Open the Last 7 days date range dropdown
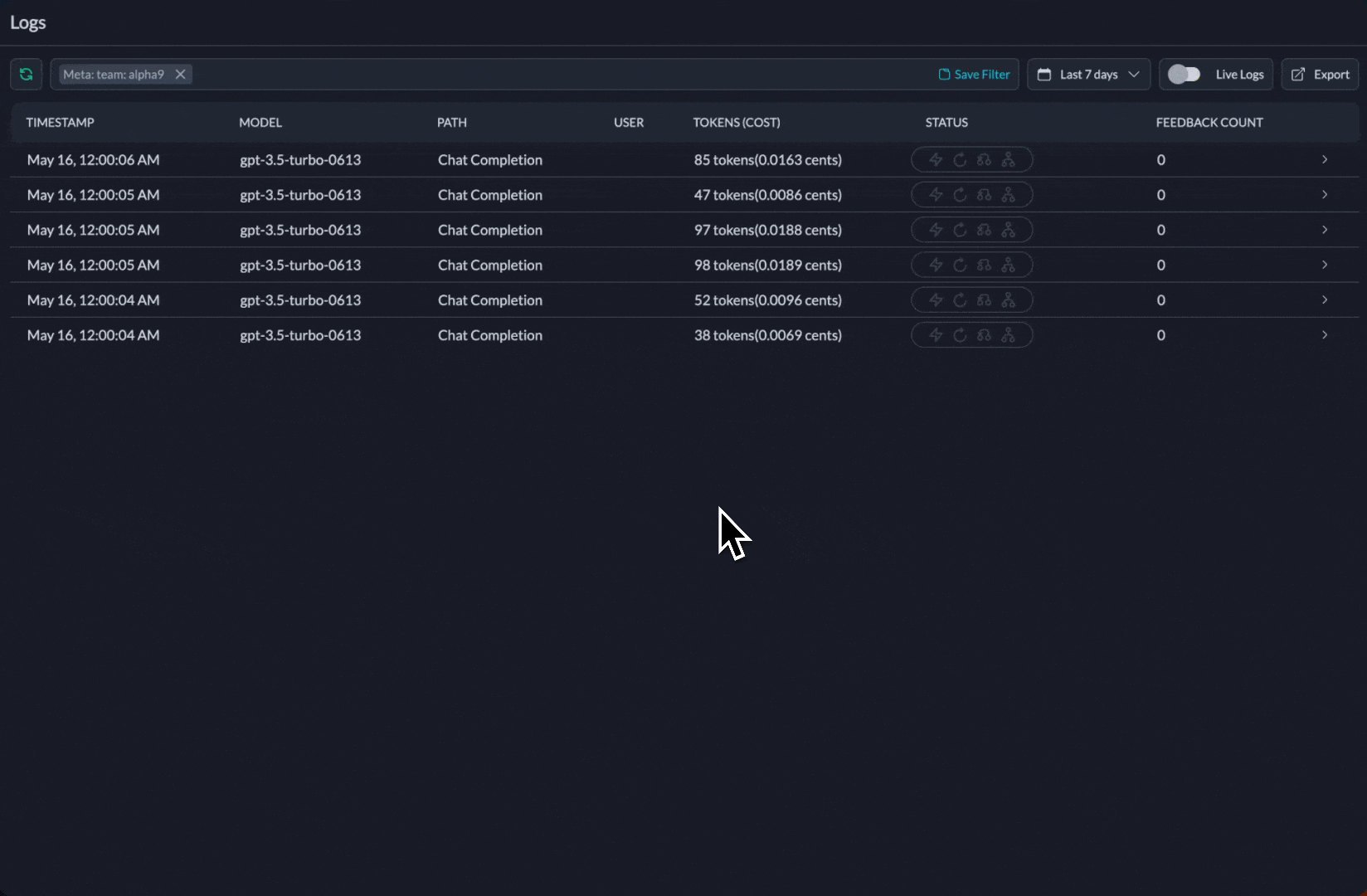This screenshot has height=896, width=1367. (1088, 74)
